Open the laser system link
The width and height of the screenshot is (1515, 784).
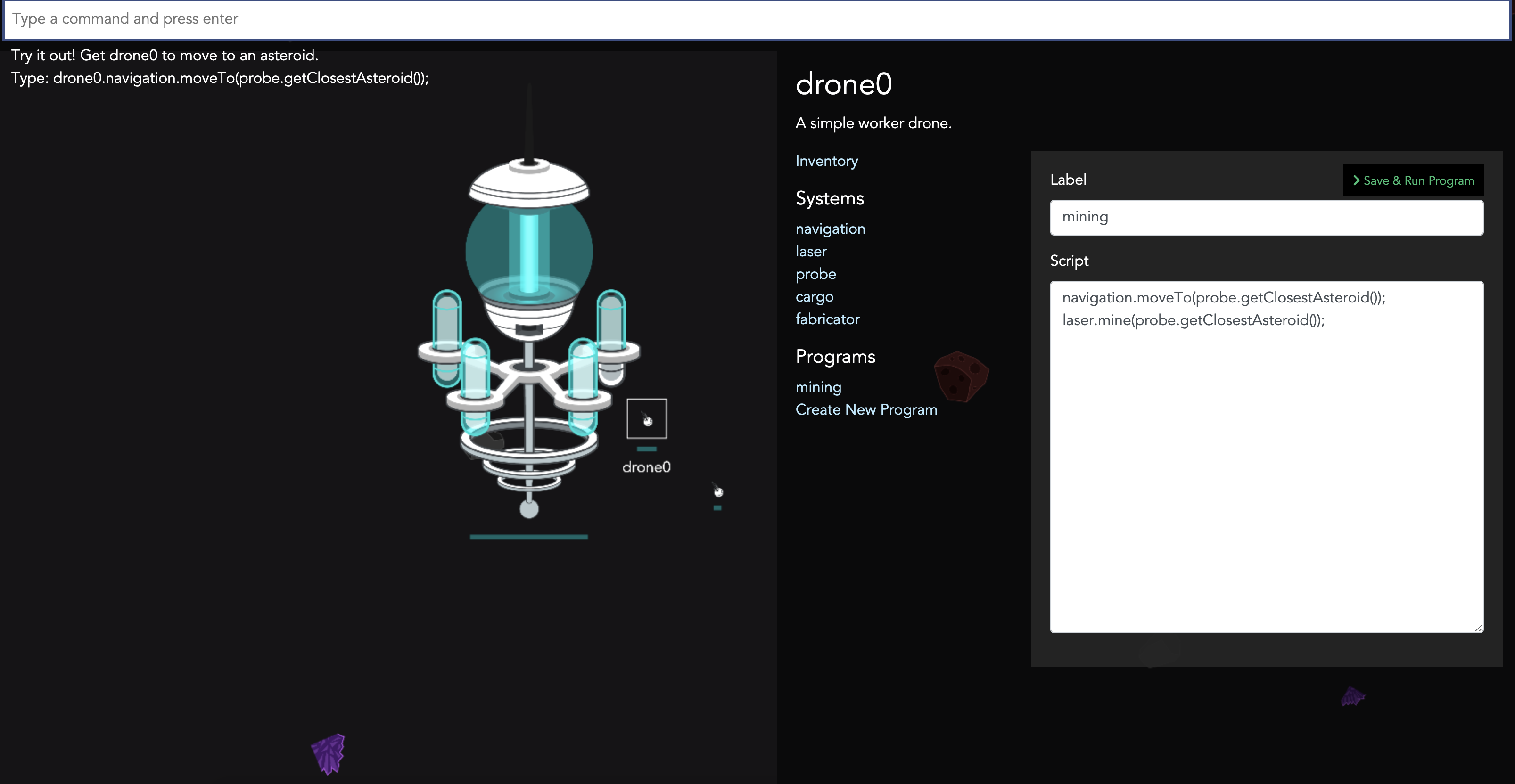[x=811, y=252]
